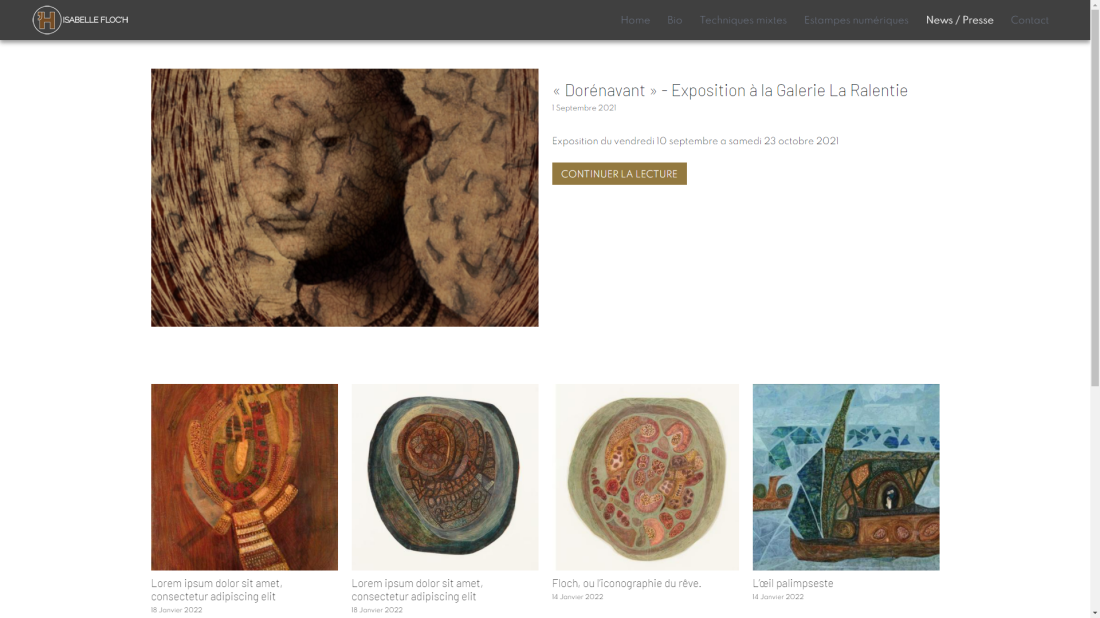Navigate to the Contact page

1029,20
